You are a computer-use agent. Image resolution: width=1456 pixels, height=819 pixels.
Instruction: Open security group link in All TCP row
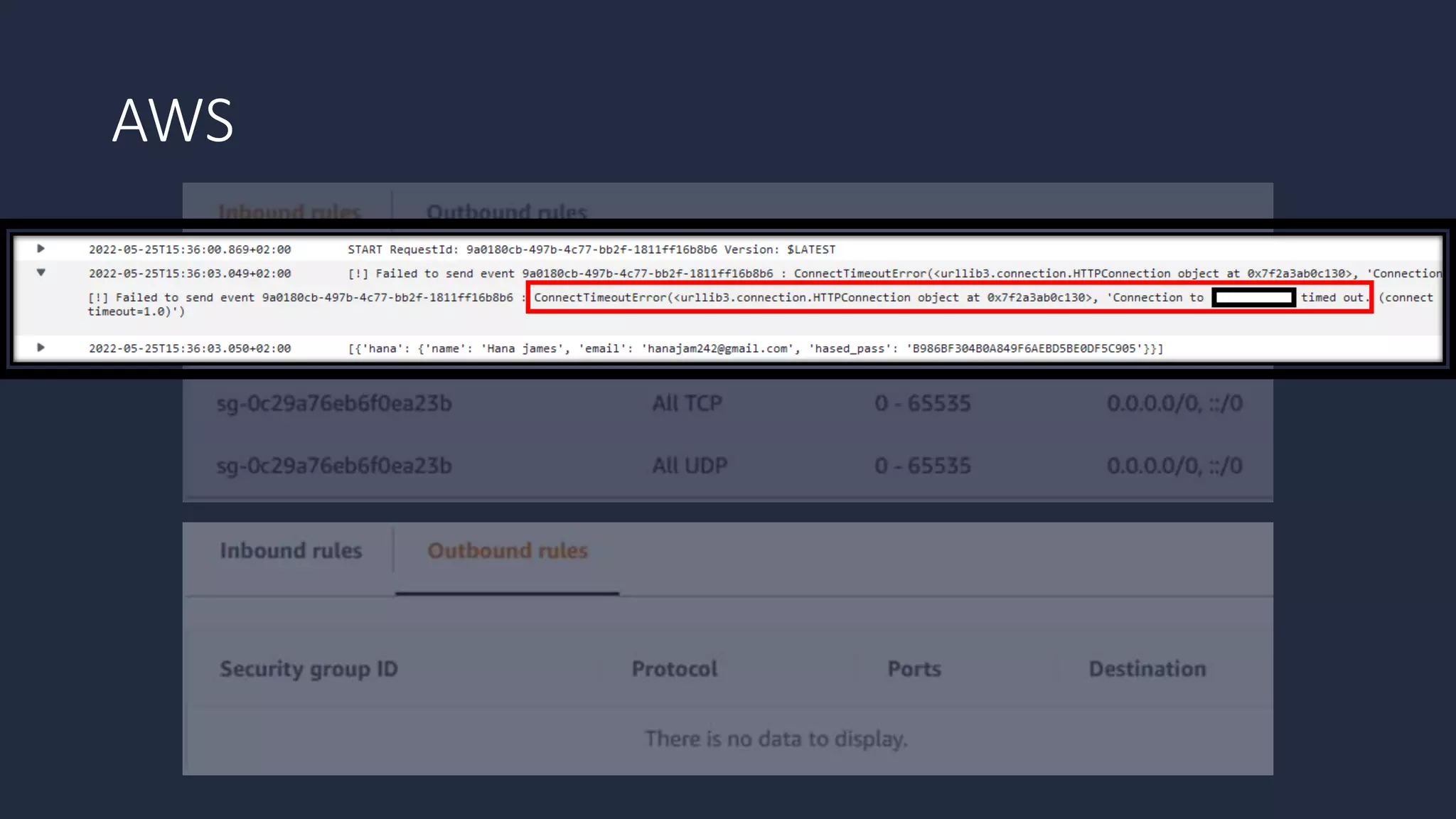click(x=334, y=404)
